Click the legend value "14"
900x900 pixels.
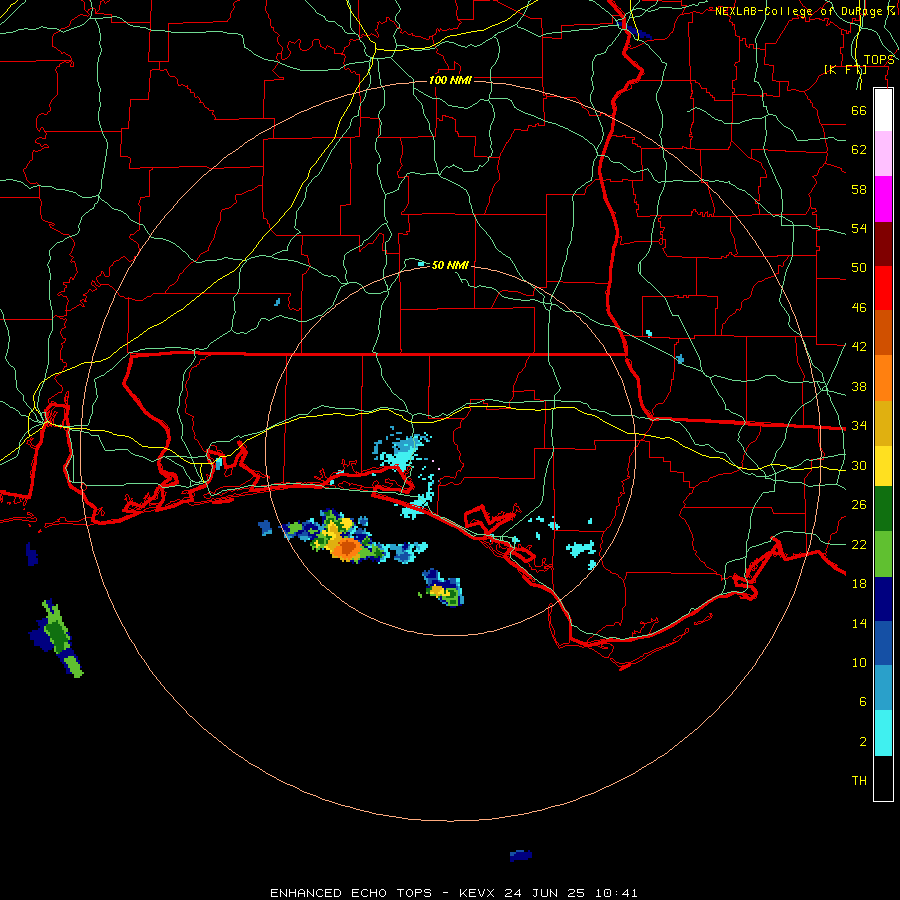[859, 623]
